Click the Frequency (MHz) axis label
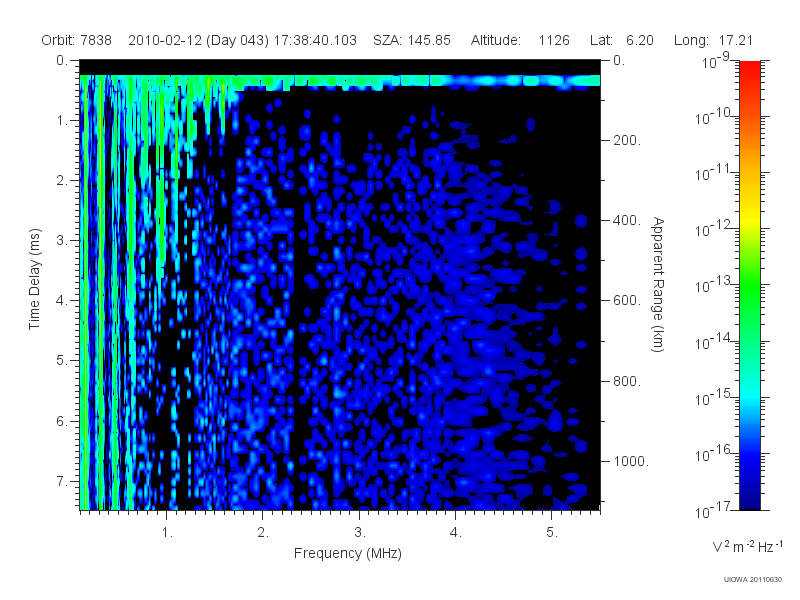This screenshot has width=800, height=600. (347, 554)
